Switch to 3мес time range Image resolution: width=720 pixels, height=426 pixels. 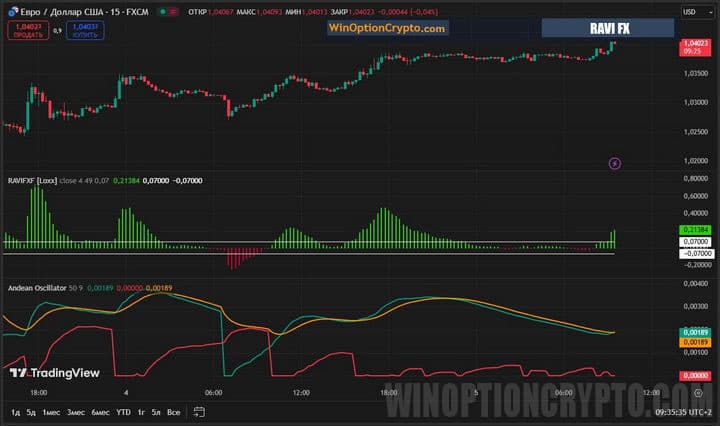pyautogui.click(x=75, y=411)
